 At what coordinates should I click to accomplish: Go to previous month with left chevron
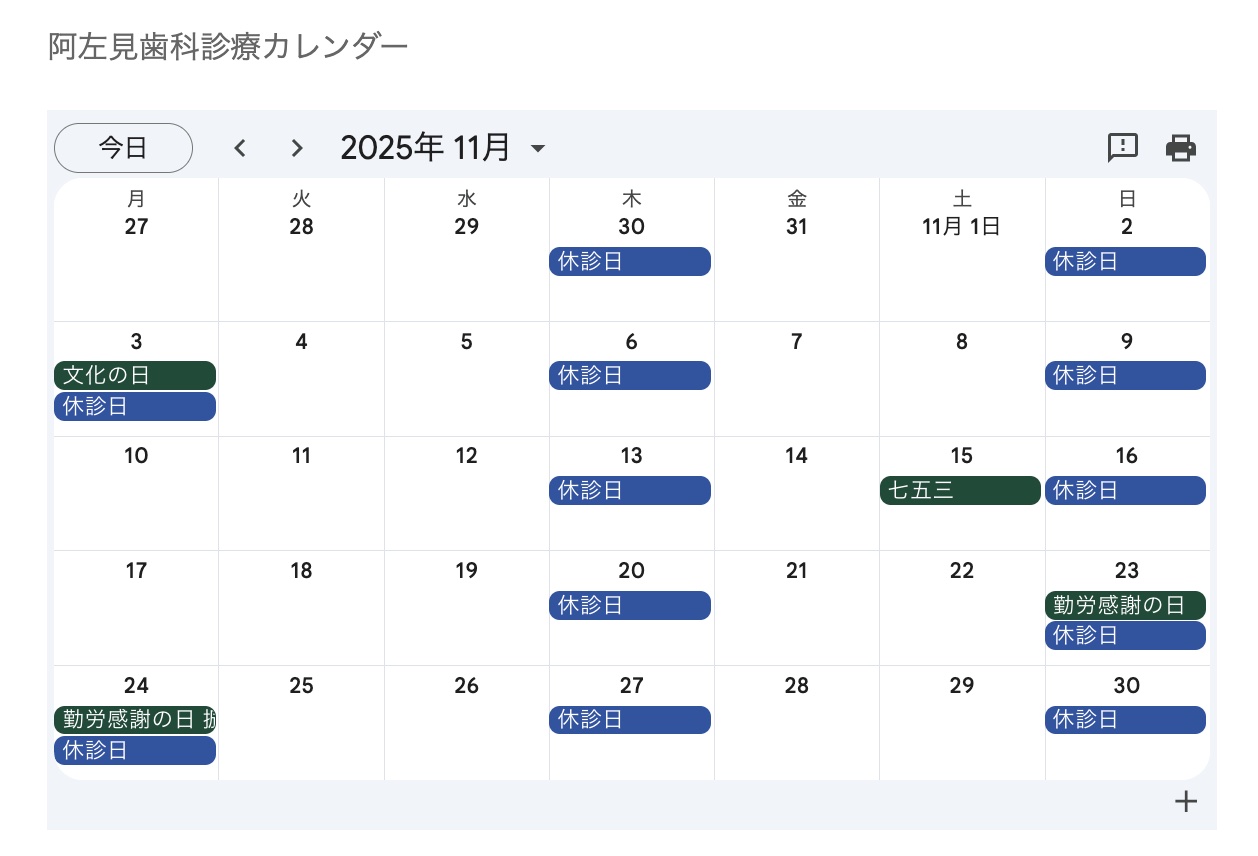point(240,148)
